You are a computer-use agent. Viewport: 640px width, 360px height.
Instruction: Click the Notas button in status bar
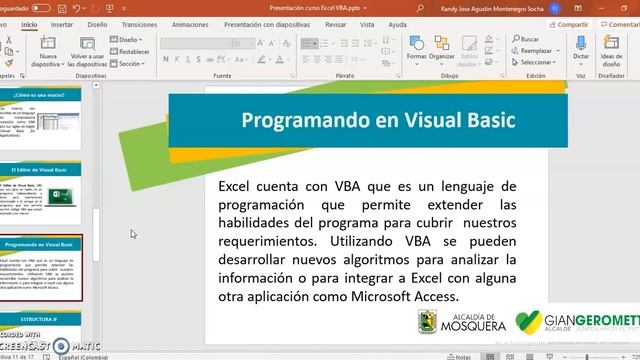tap(459, 357)
